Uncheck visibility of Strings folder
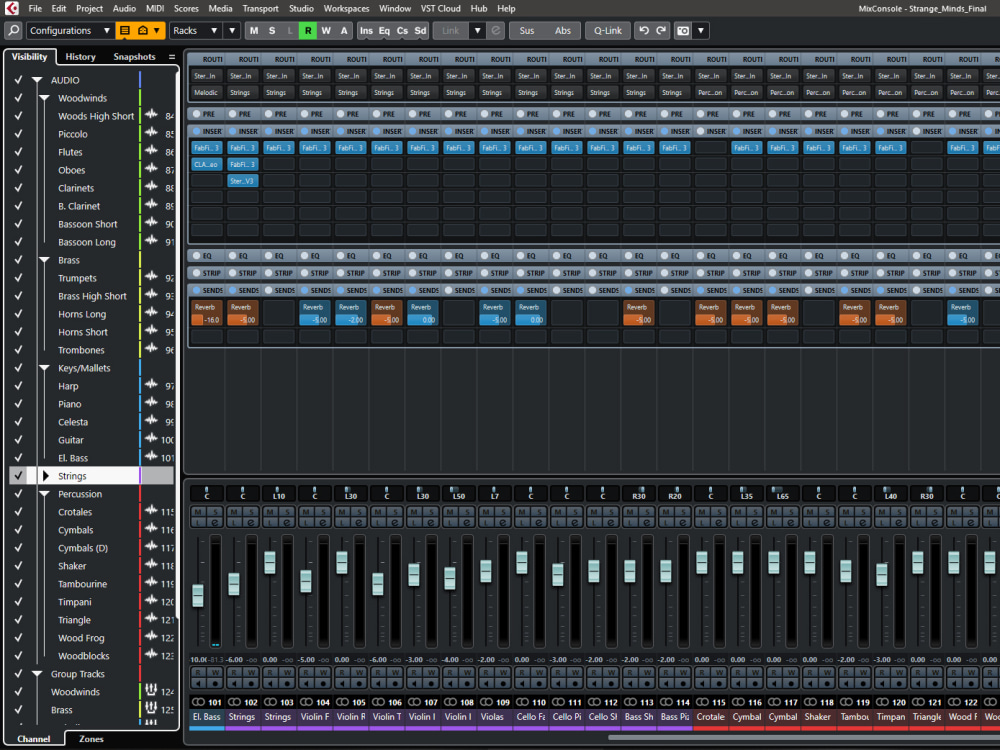The image size is (1000, 750). tap(18, 476)
